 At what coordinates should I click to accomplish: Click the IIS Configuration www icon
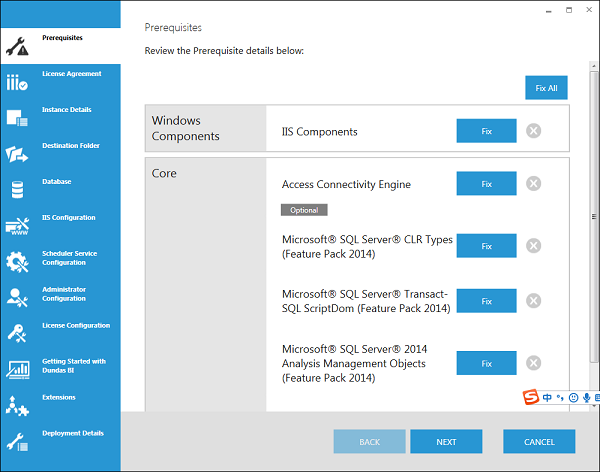(17, 226)
